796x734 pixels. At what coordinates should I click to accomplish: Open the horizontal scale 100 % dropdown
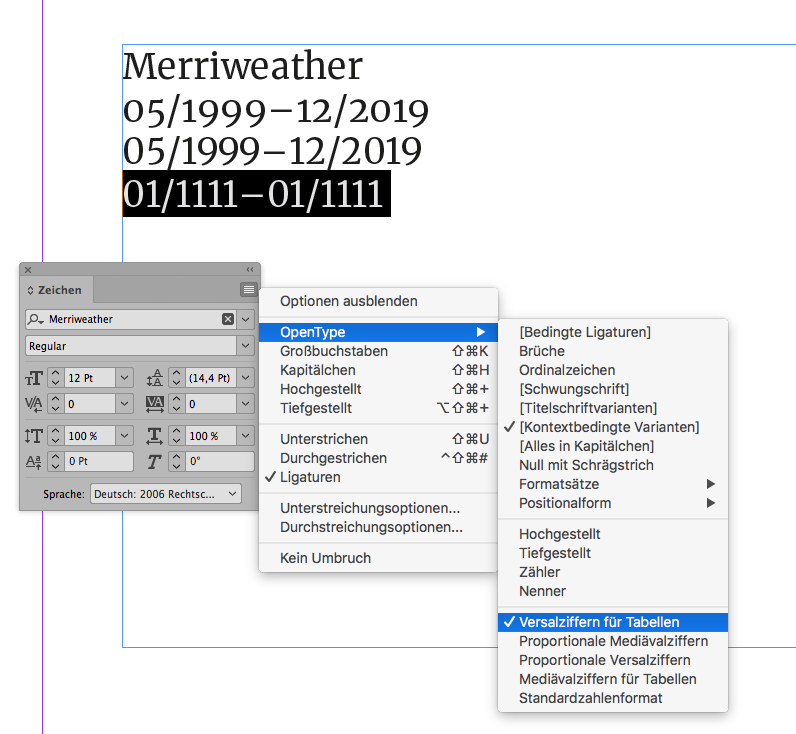246,436
